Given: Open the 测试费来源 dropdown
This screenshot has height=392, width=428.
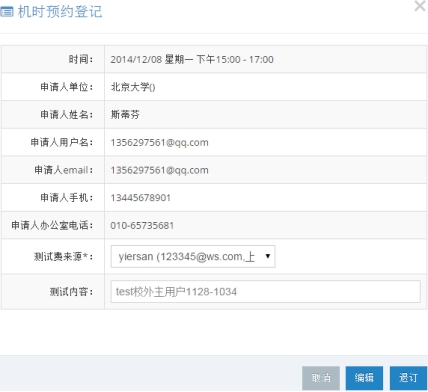Looking at the screenshot, I should pos(193,256).
